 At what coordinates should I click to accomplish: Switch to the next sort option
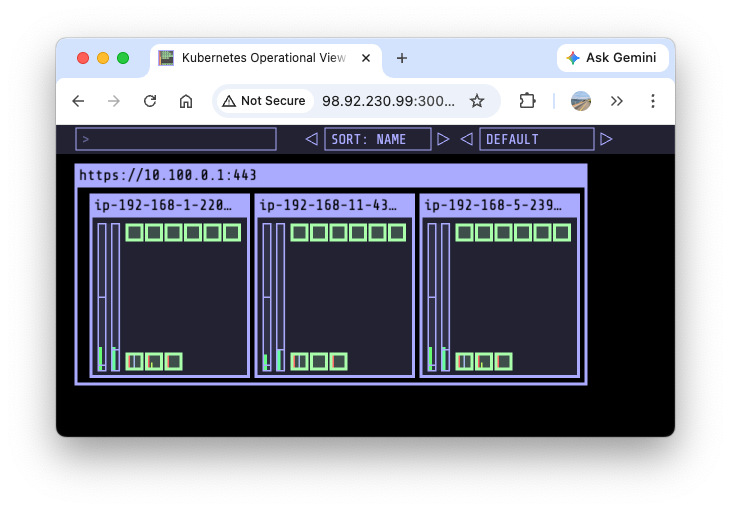pos(443,139)
